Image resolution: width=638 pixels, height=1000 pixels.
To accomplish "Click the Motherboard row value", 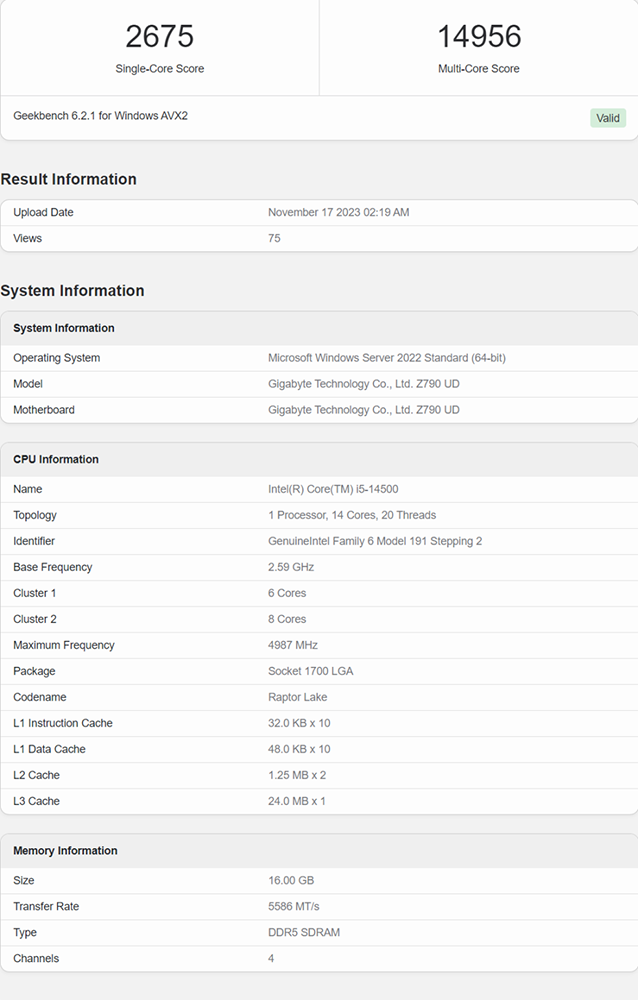I will pyautogui.click(x=364, y=410).
